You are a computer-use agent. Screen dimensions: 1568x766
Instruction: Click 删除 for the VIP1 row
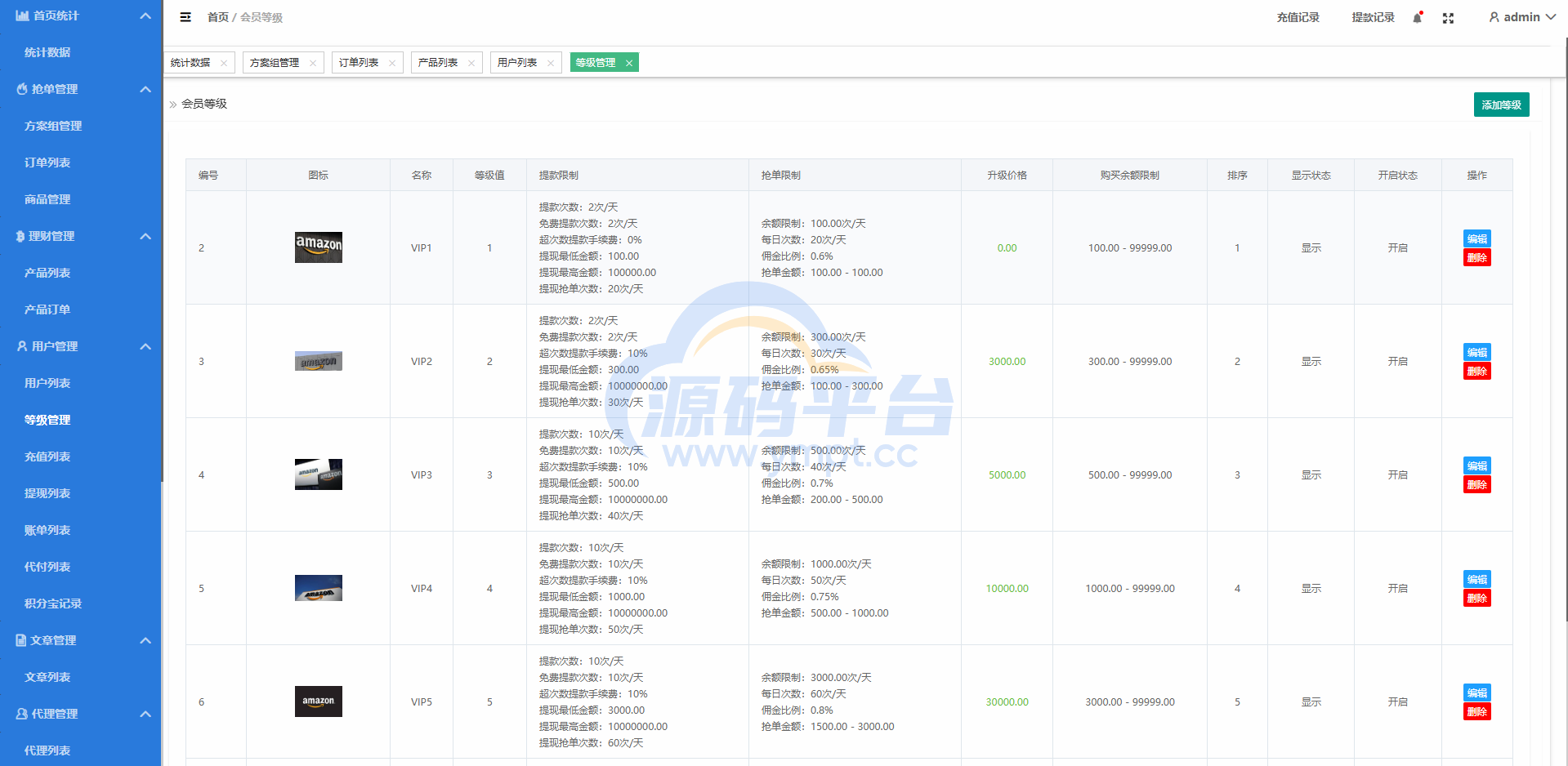tap(1477, 257)
